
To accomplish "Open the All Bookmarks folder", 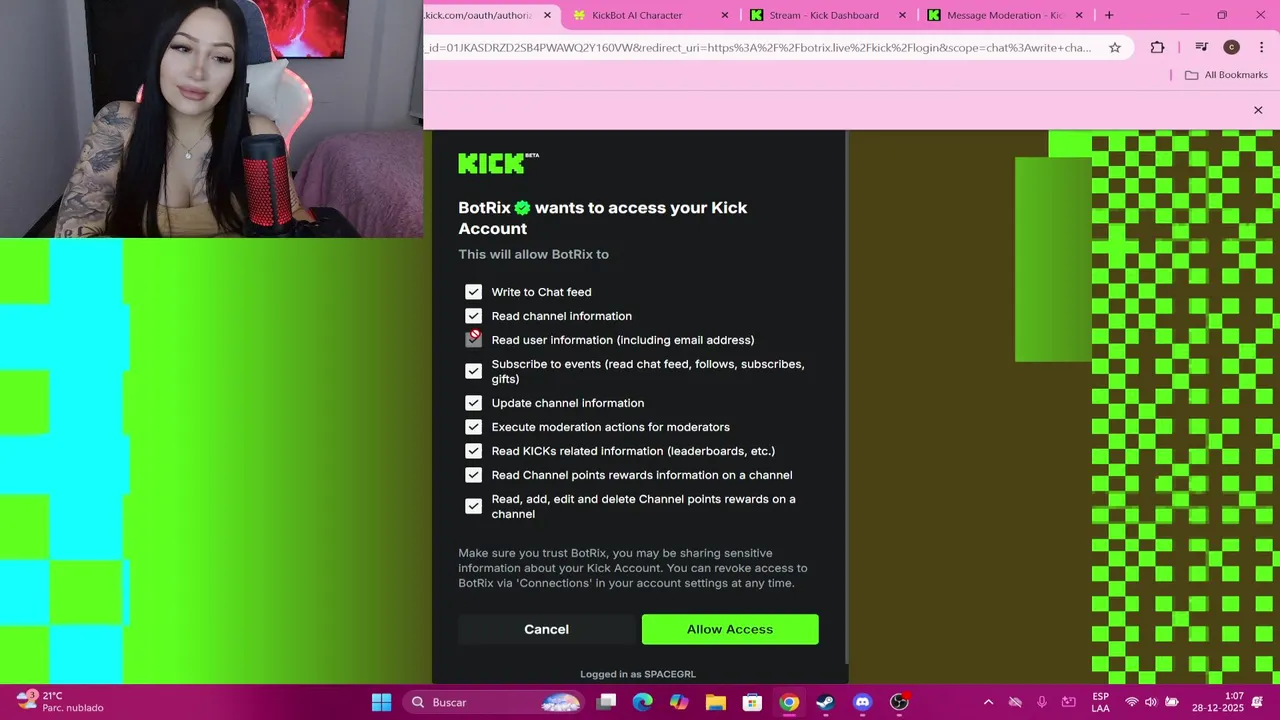I will click(x=1226, y=75).
